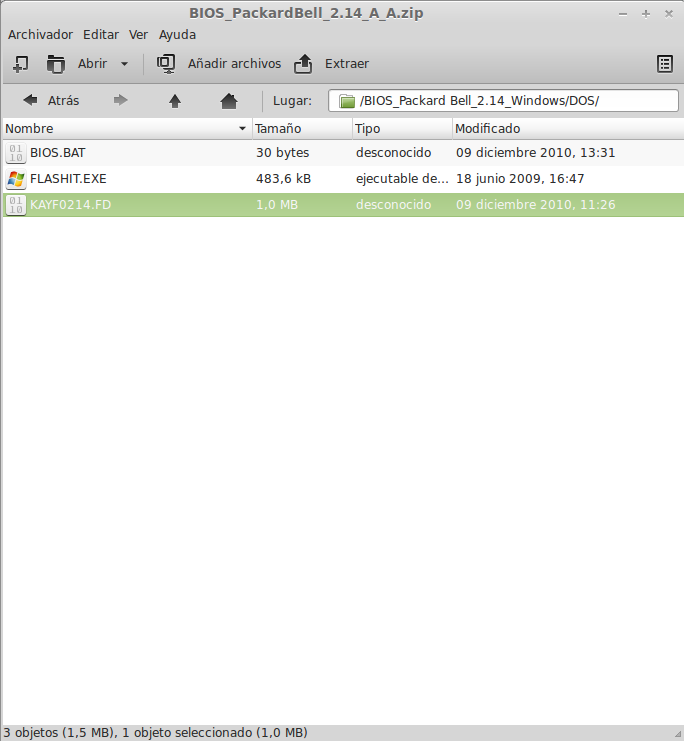Image resolution: width=684 pixels, height=741 pixels.
Task: Click the 30 bytes size cell
Action: [x=283, y=153]
